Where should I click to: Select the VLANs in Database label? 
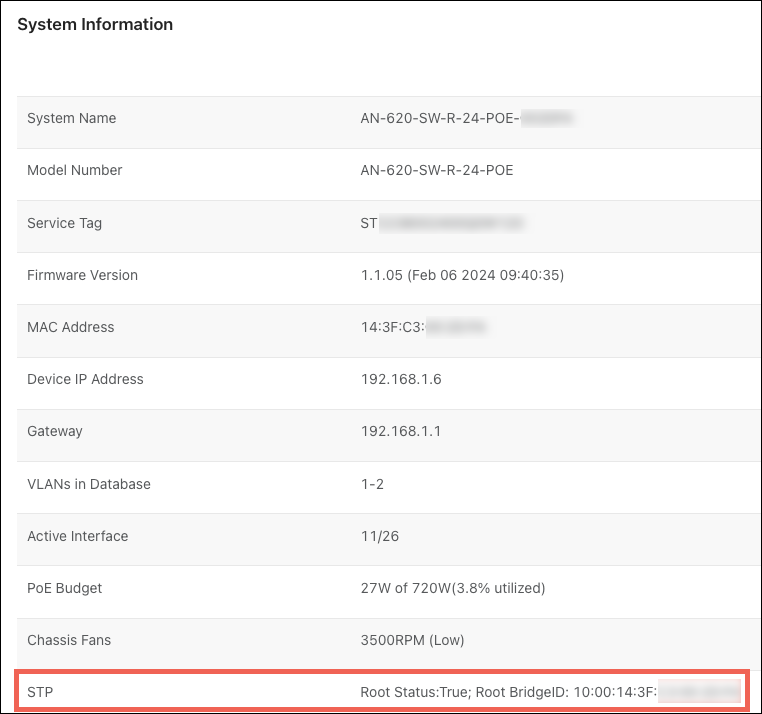click(88, 484)
